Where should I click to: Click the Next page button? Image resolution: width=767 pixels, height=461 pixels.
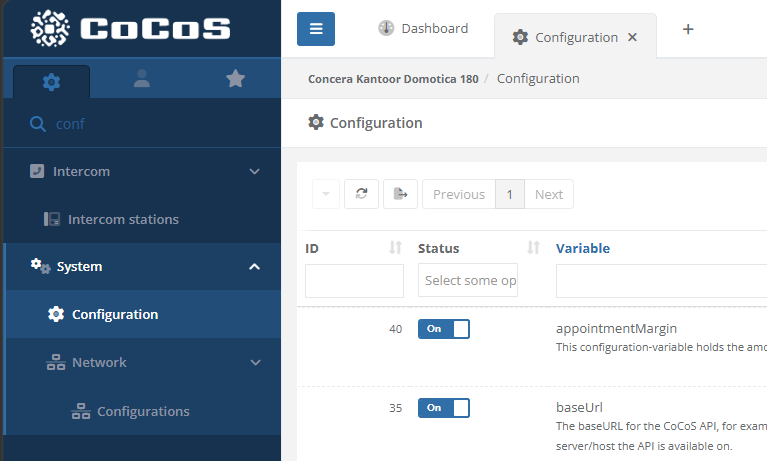tap(549, 194)
